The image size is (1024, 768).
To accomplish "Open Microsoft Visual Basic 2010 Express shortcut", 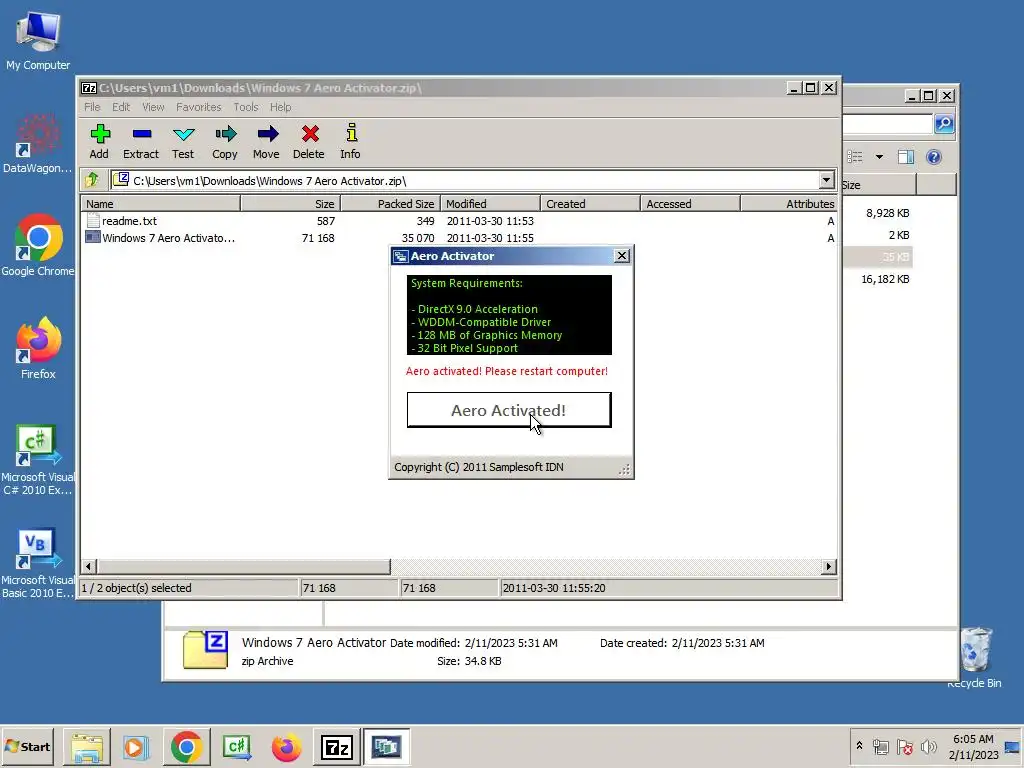I will tap(38, 563).
